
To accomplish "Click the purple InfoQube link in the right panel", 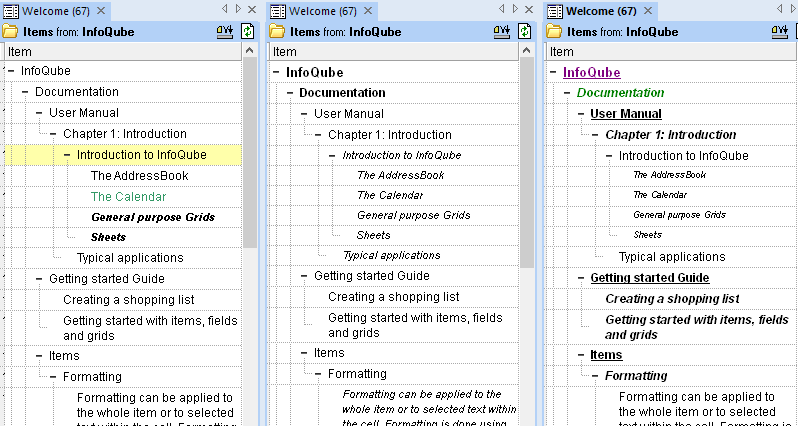I will [x=591, y=72].
